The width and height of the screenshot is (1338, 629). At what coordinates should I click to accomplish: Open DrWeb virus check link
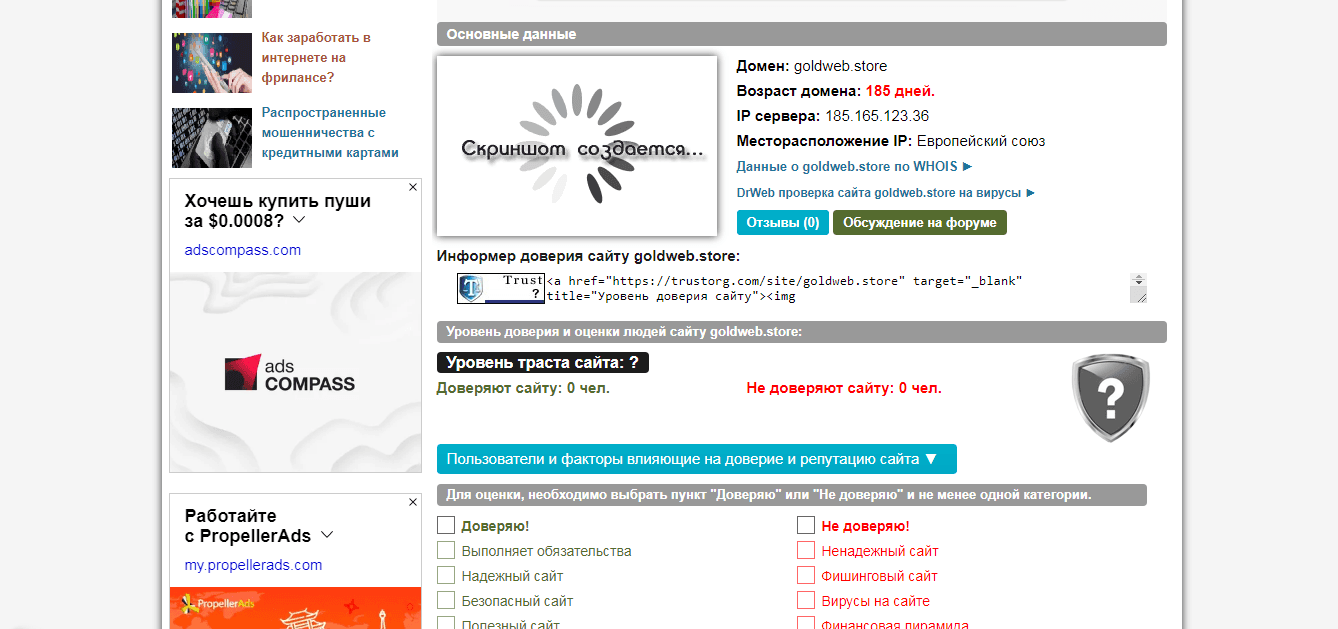tap(885, 193)
